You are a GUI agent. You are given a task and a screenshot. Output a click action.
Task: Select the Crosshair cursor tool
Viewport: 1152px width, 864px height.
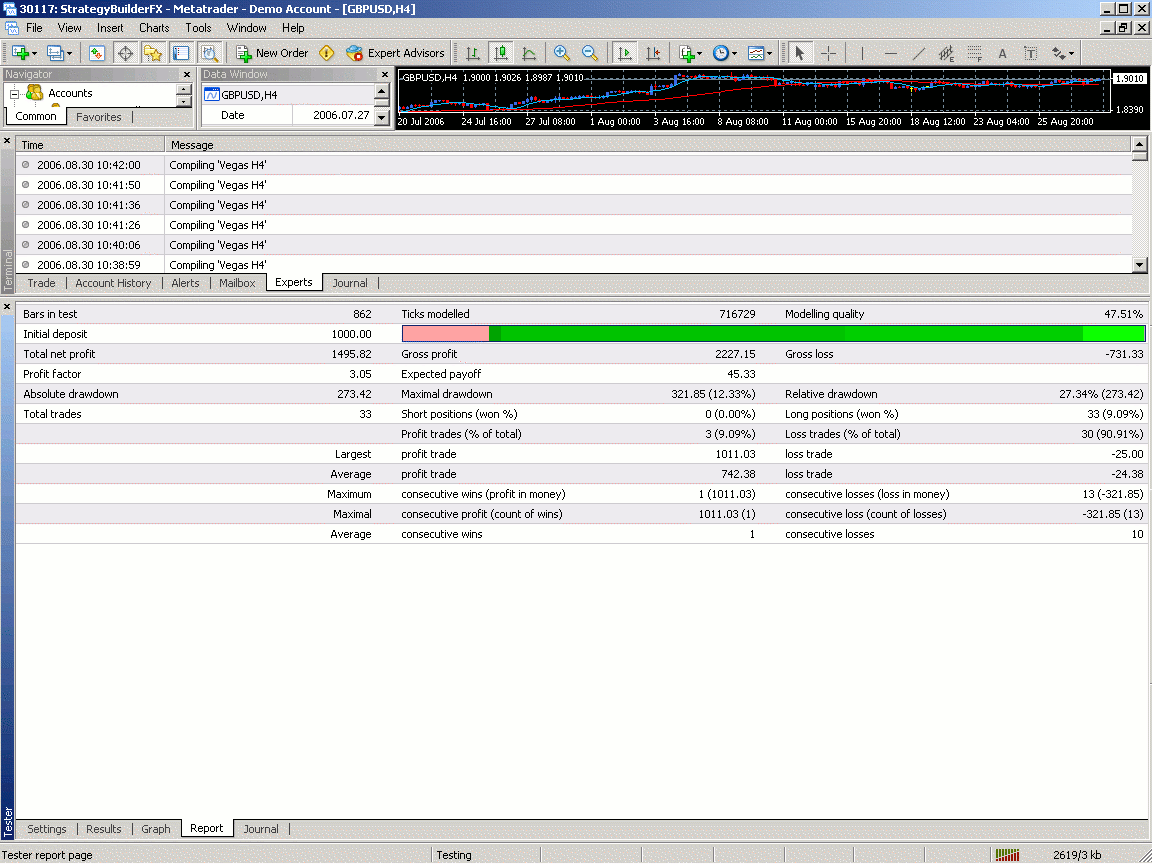[x=828, y=53]
